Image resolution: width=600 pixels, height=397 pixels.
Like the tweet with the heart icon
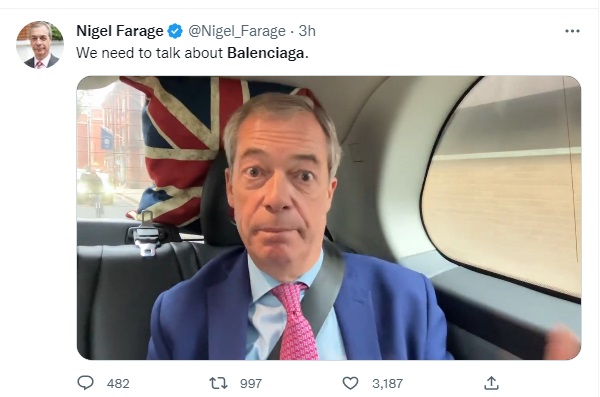[x=350, y=383]
